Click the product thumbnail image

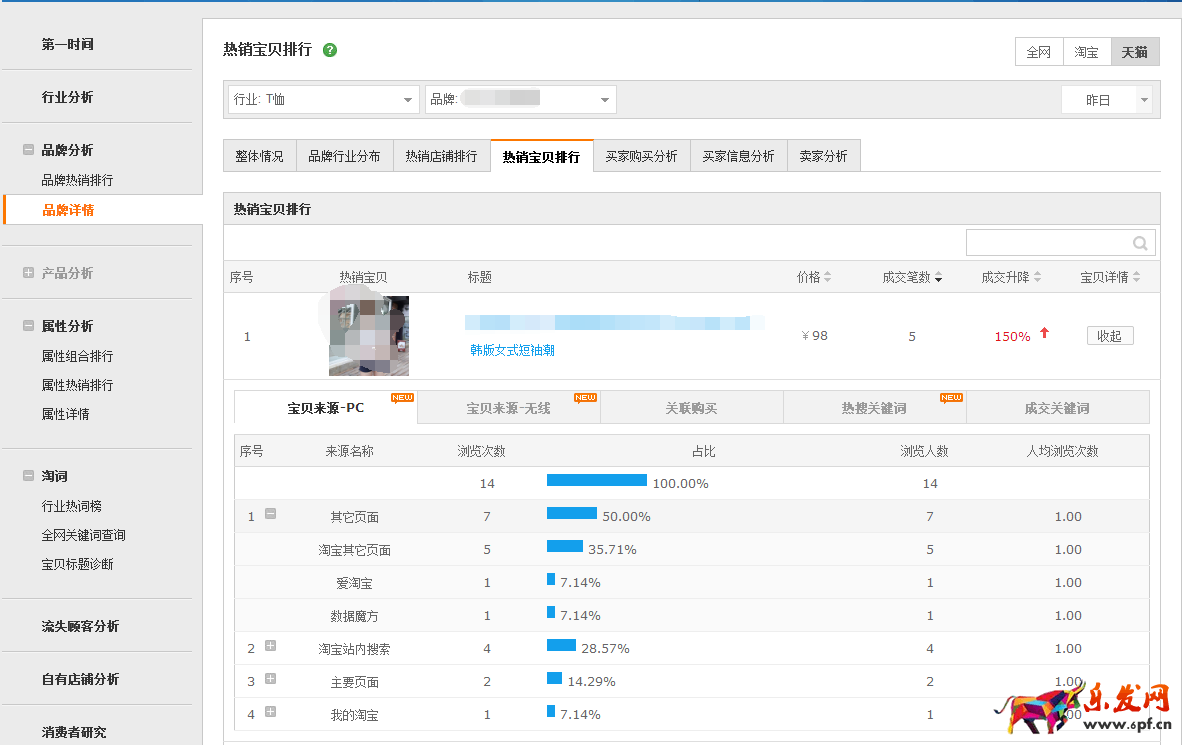click(x=368, y=336)
